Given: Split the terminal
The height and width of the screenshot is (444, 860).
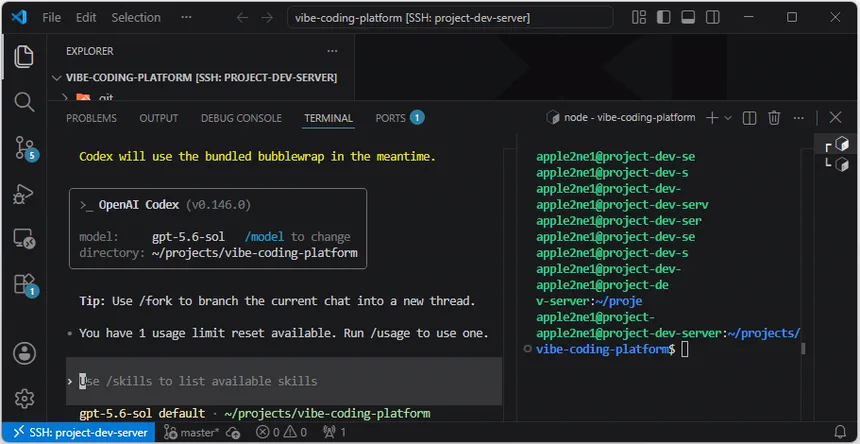Looking at the screenshot, I should tap(749, 117).
